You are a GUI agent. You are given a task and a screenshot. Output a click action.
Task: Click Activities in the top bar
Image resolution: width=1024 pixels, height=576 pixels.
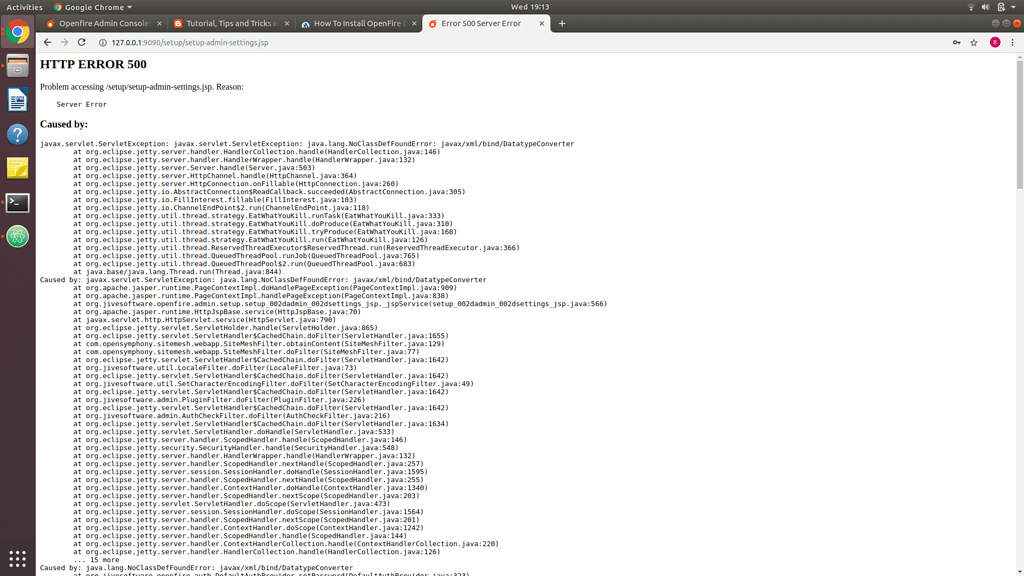(x=23, y=7)
